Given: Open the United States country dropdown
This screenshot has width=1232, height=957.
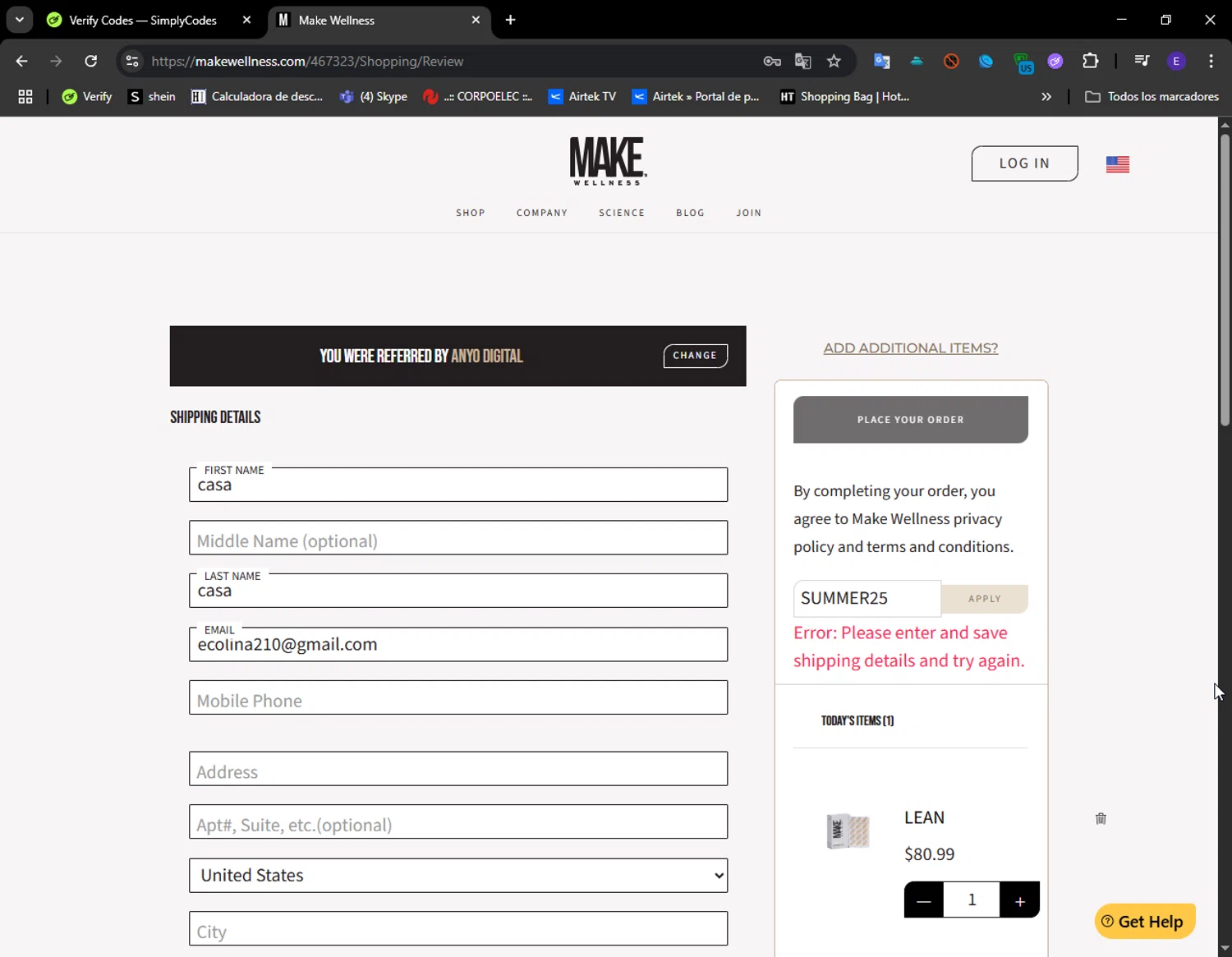Looking at the screenshot, I should [x=458, y=876].
